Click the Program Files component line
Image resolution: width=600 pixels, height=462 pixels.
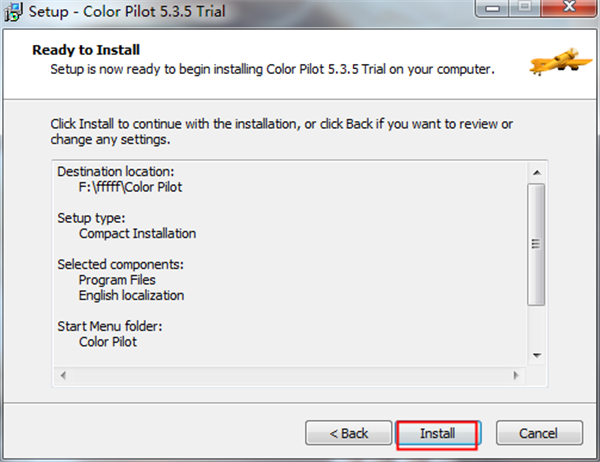[x=119, y=280]
